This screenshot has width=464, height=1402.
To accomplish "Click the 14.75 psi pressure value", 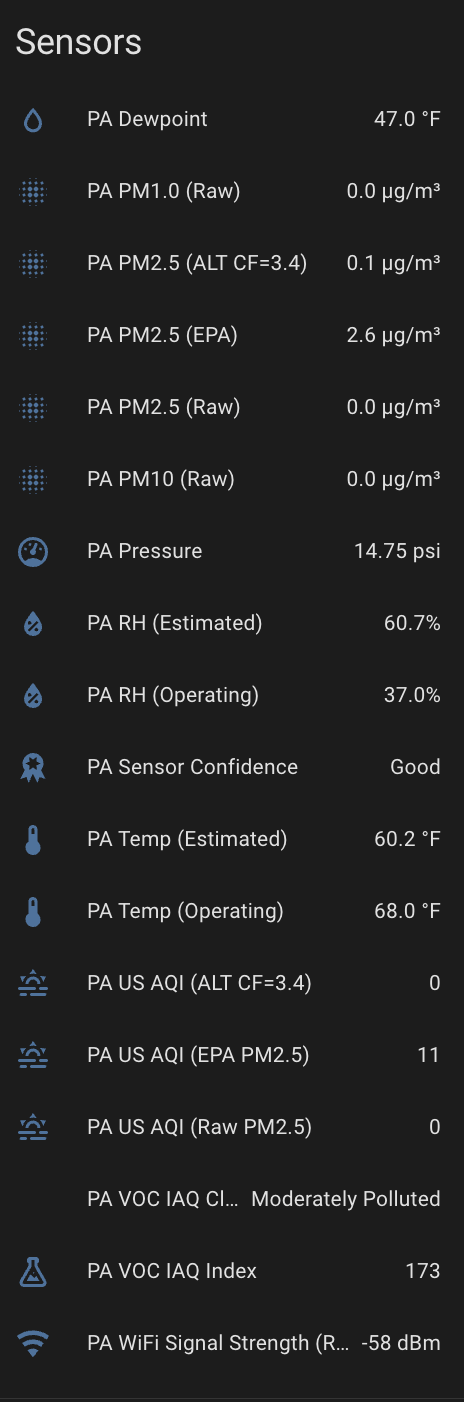I will [x=397, y=551].
